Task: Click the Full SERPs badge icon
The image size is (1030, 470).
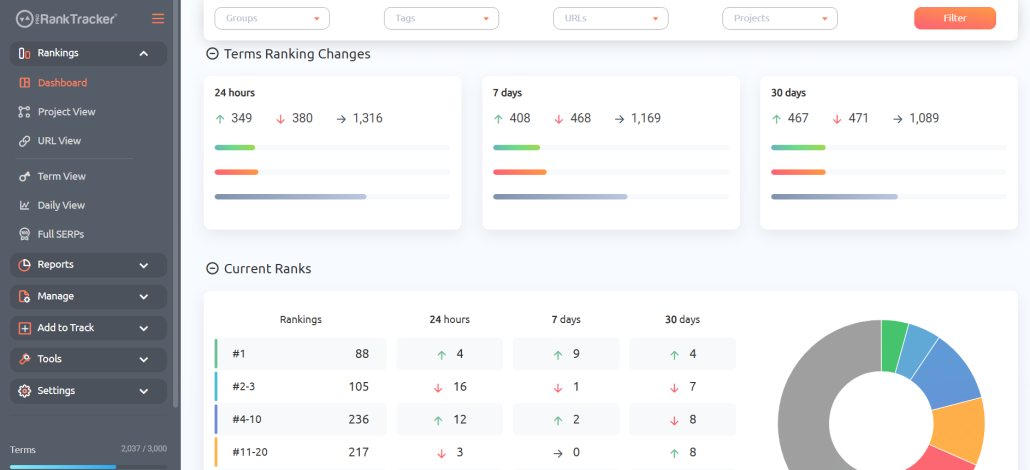Action: (x=24, y=234)
